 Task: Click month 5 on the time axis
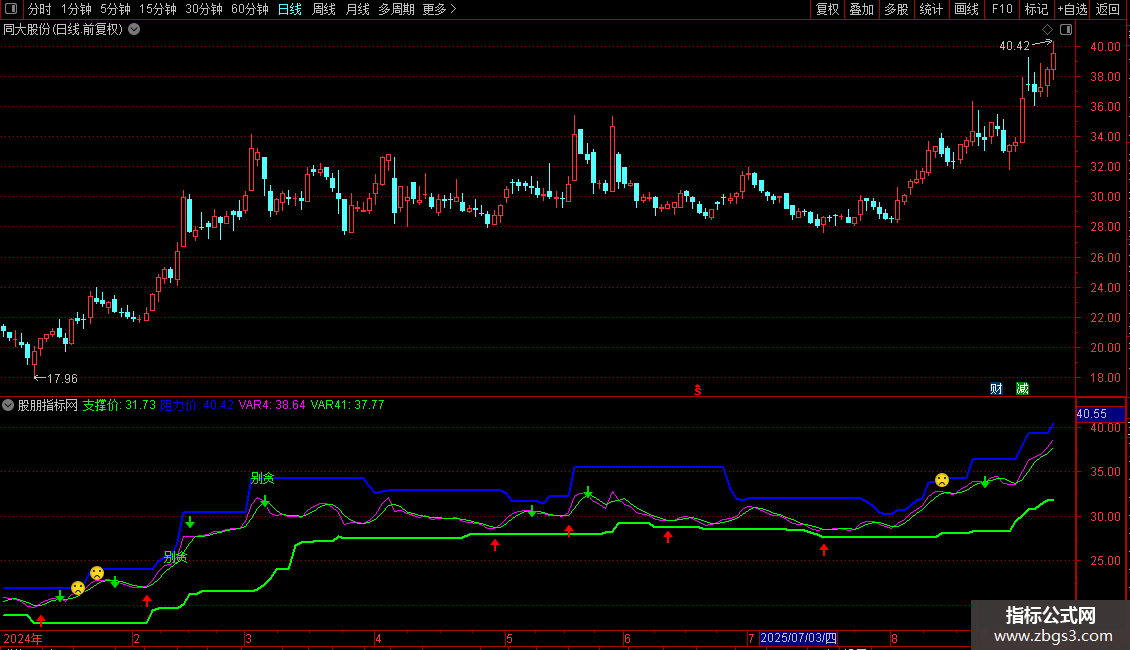click(x=510, y=638)
